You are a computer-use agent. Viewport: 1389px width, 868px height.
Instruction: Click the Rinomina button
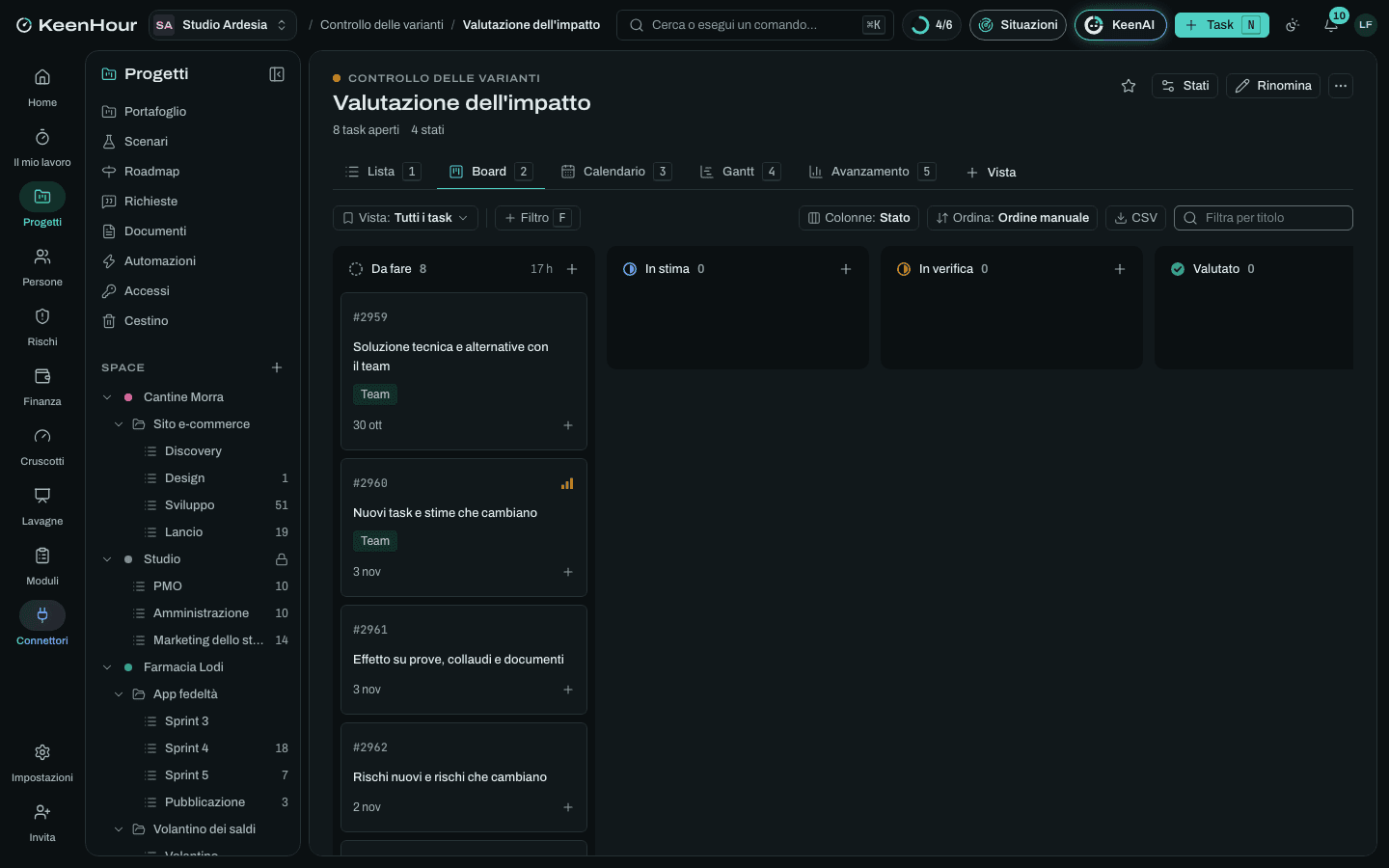pyautogui.click(x=1273, y=86)
